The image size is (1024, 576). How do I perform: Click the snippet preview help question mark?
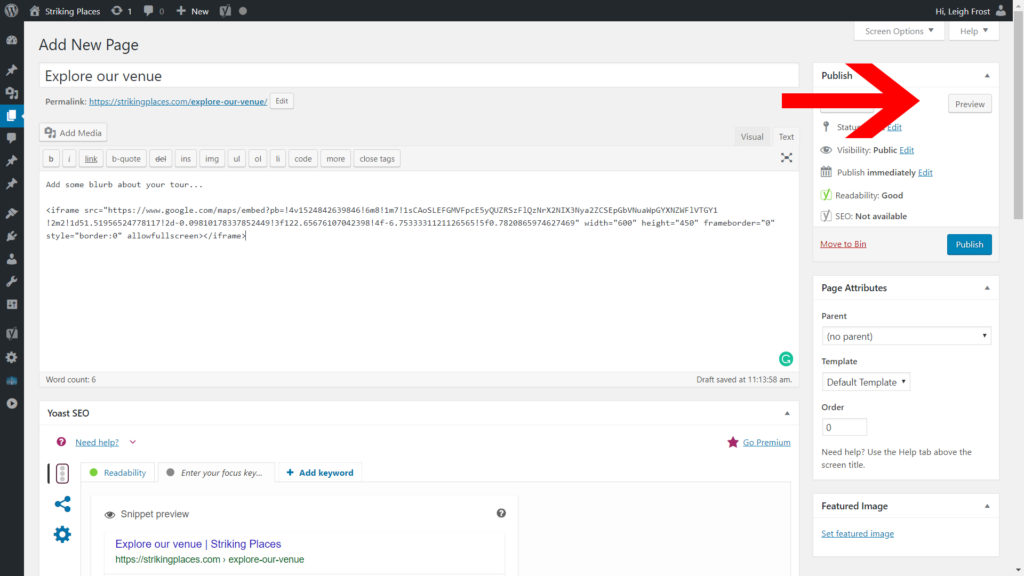(x=501, y=513)
